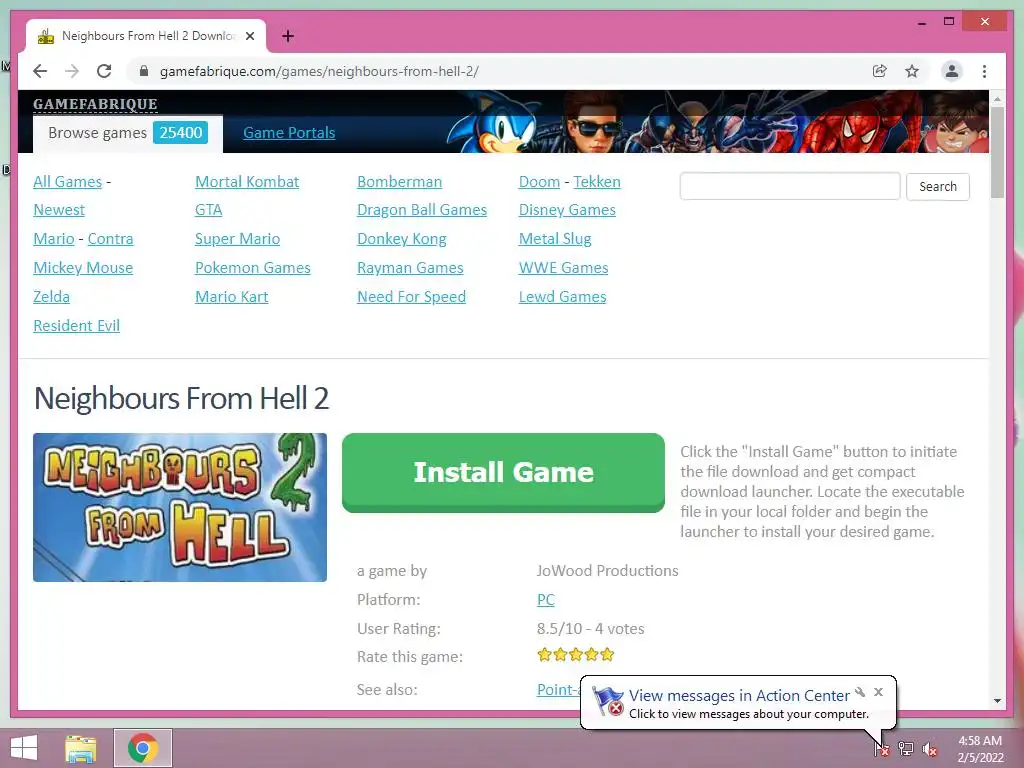Click the PC platform link
The image size is (1024, 768).
point(546,600)
